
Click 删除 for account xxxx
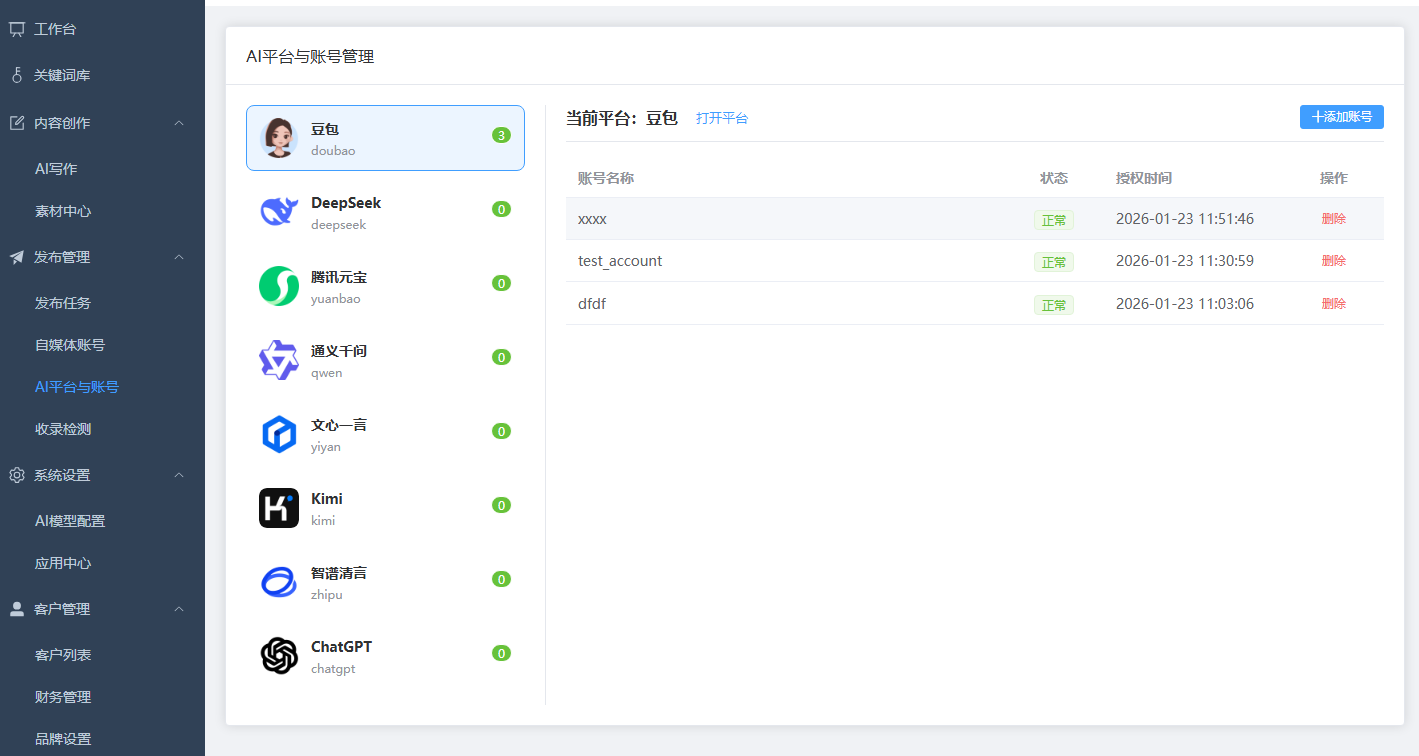(1333, 219)
